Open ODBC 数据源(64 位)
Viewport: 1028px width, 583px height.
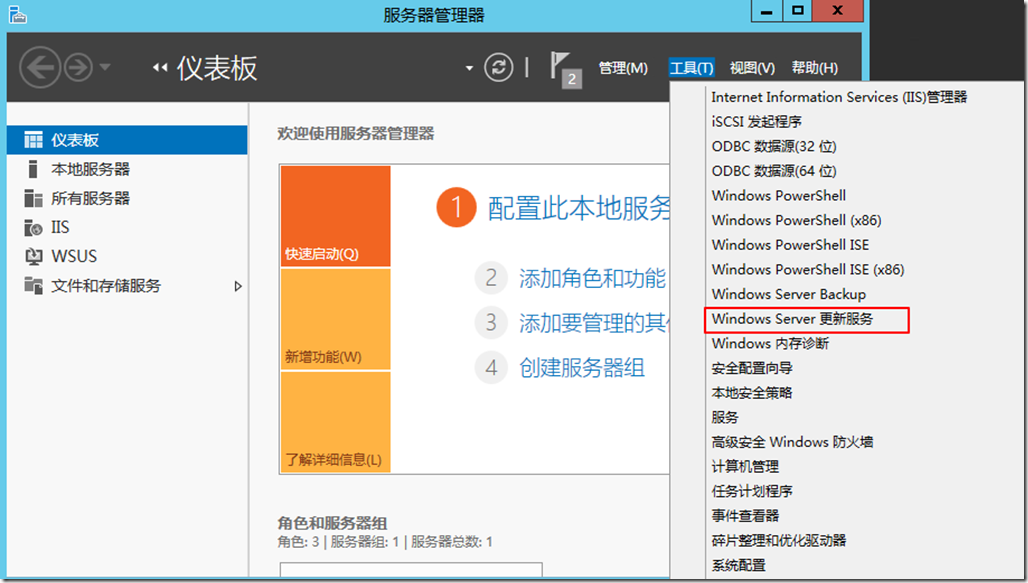point(774,171)
